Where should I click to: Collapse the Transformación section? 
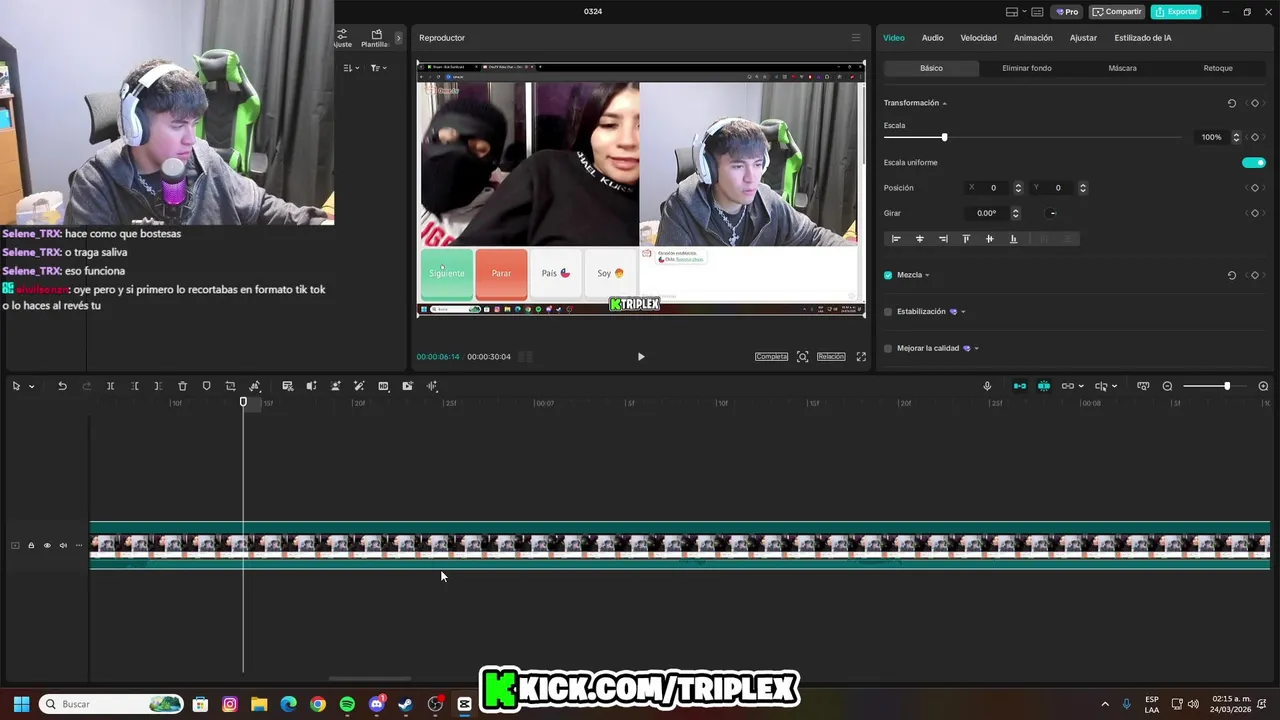[944, 103]
